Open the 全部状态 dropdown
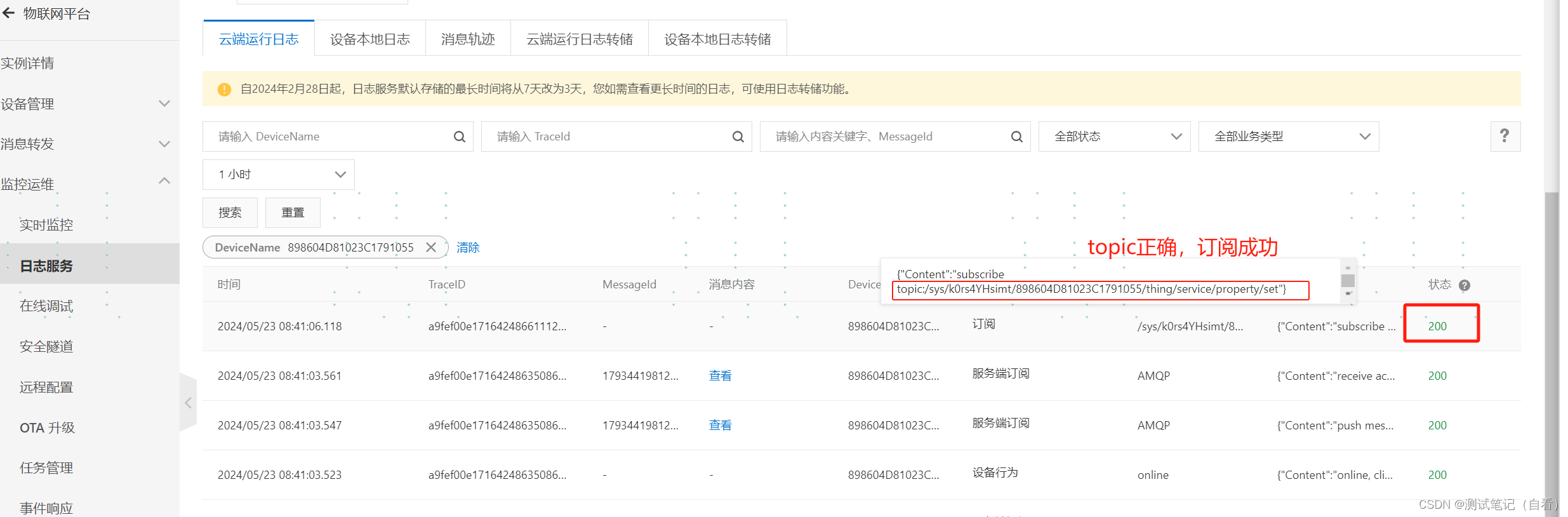The height and width of the screenshot is (517, 1568). click(1114, 137)
